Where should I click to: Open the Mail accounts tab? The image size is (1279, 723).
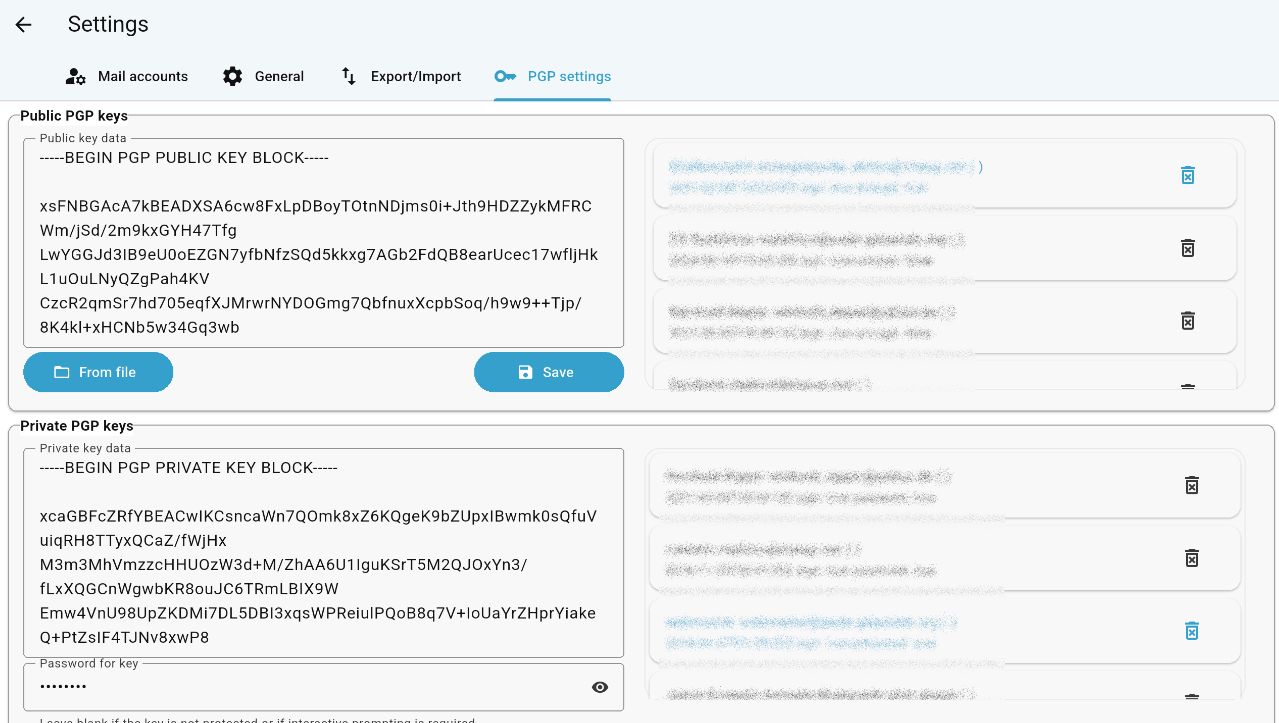(126, 76)
